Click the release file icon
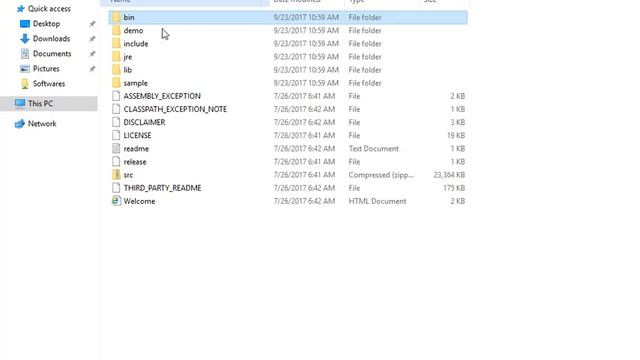640x360 pixels. coord(116,162)
